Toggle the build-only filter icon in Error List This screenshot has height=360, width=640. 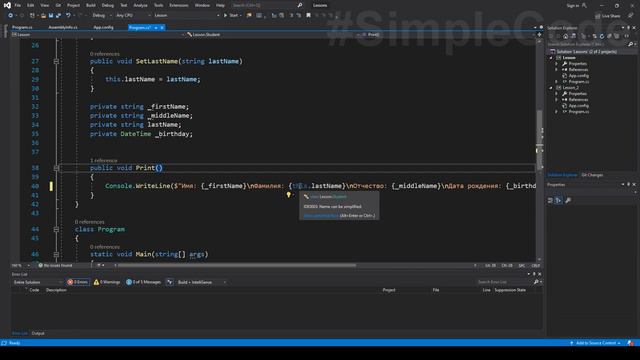click(x=170, y=282)
